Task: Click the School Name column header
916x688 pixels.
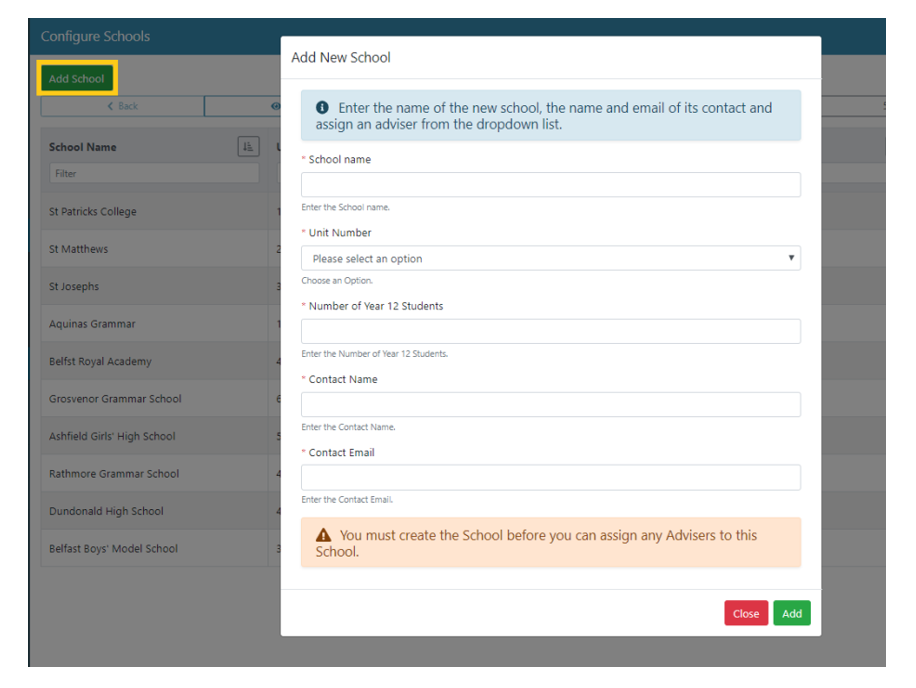Action: click(82, 147)
